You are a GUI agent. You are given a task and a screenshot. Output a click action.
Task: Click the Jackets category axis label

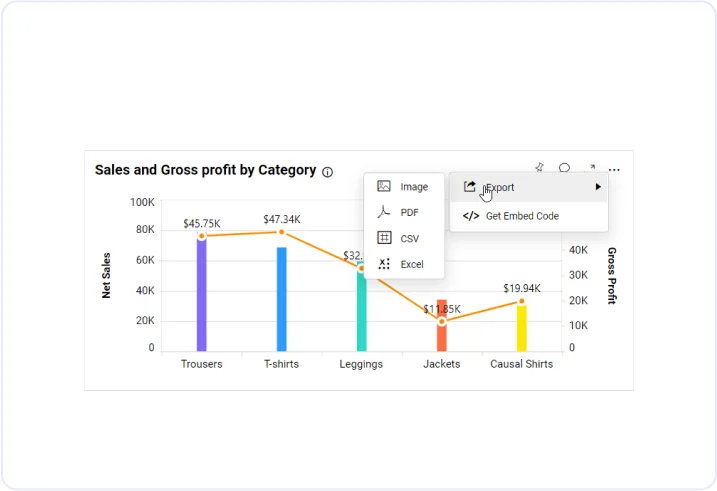point(442,364)
